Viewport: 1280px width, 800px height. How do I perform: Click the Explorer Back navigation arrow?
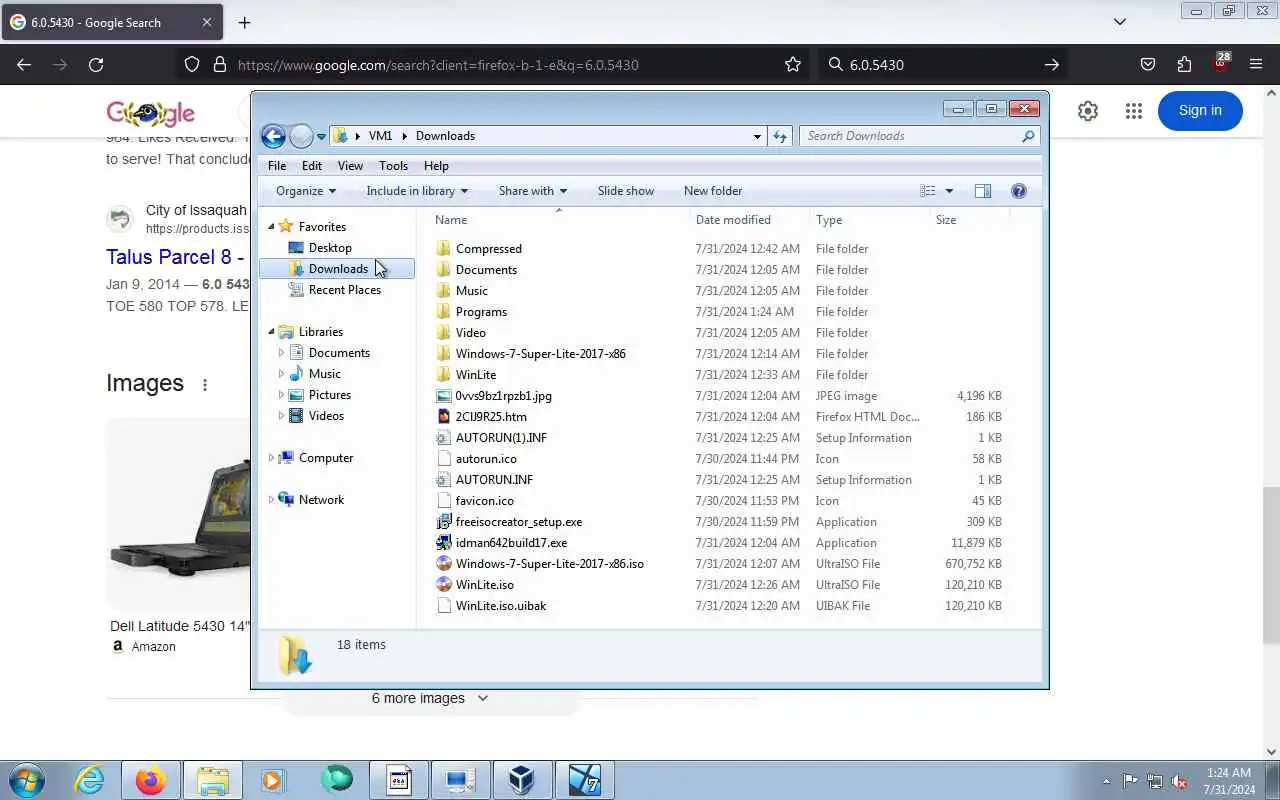[x=273, y=136]
